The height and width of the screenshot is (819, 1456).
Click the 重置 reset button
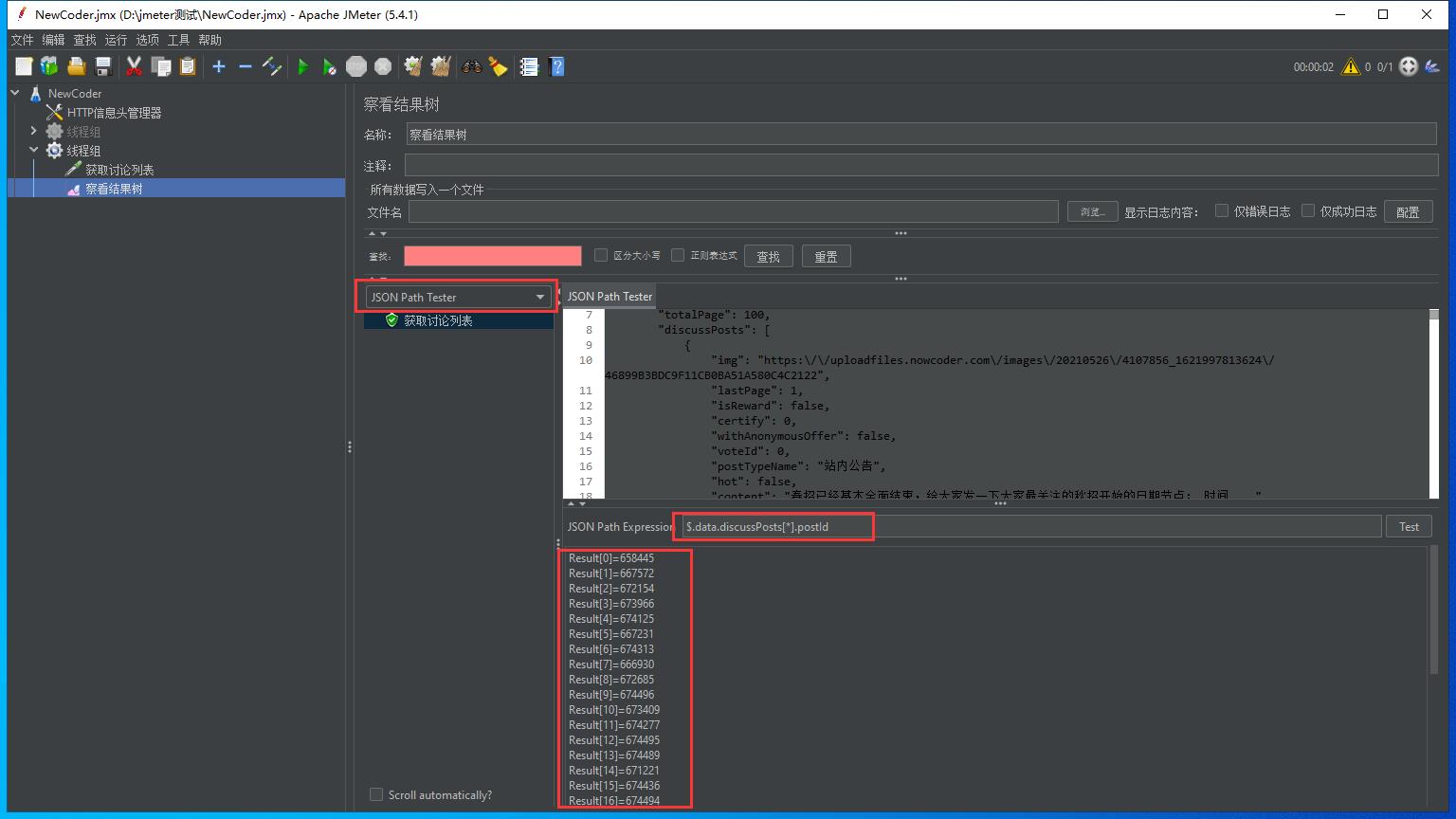click(x=827, y=256)
